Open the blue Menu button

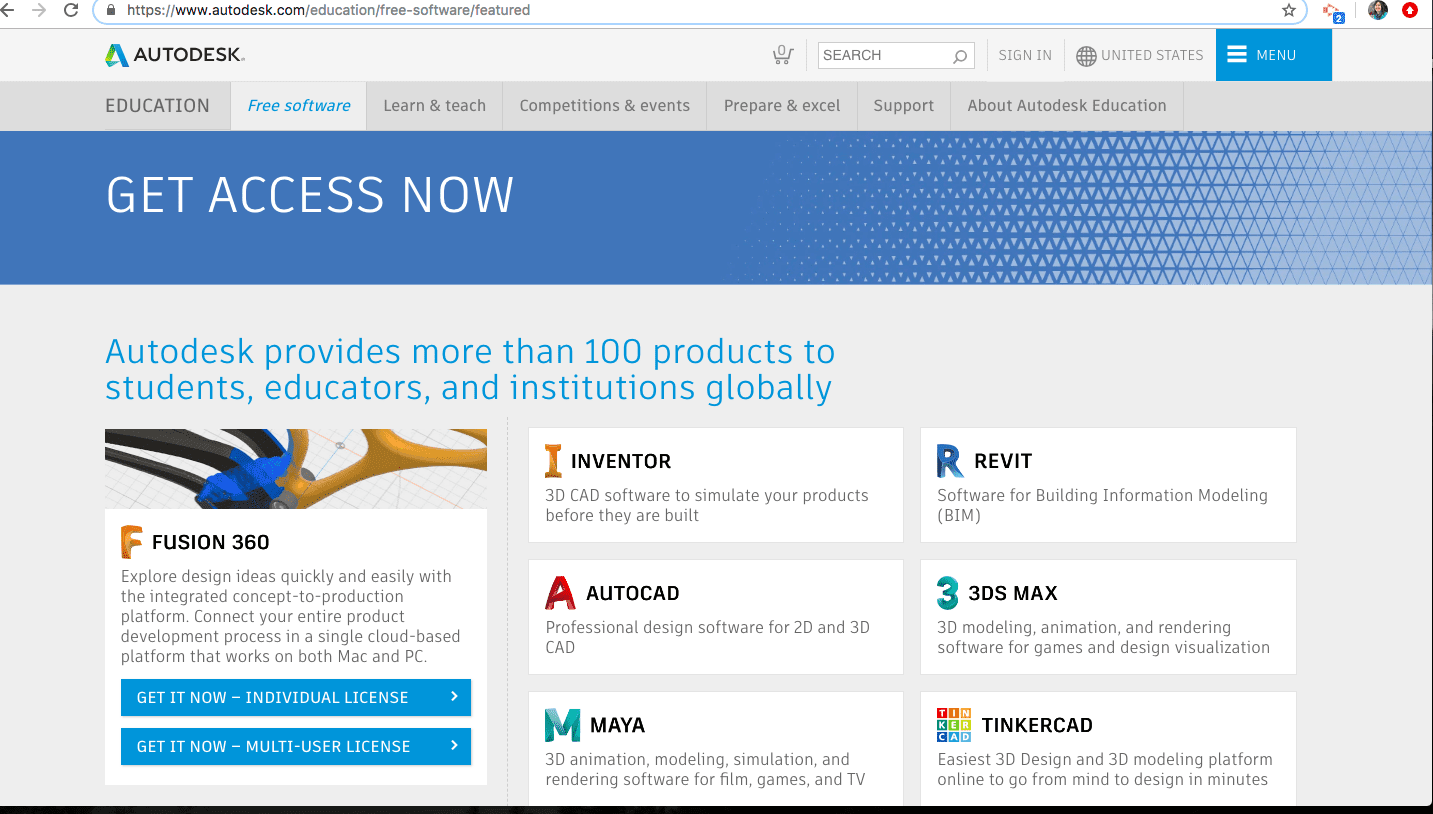[1274, 55]
